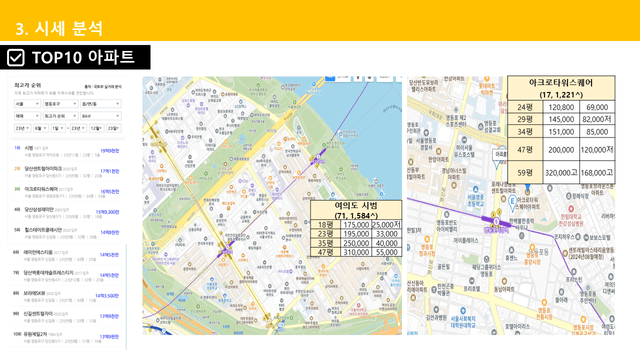This screenshot has width=640, height=360.
Task: Select rank 2 당산센트럴아이파크 row
Action: [67, 171]
